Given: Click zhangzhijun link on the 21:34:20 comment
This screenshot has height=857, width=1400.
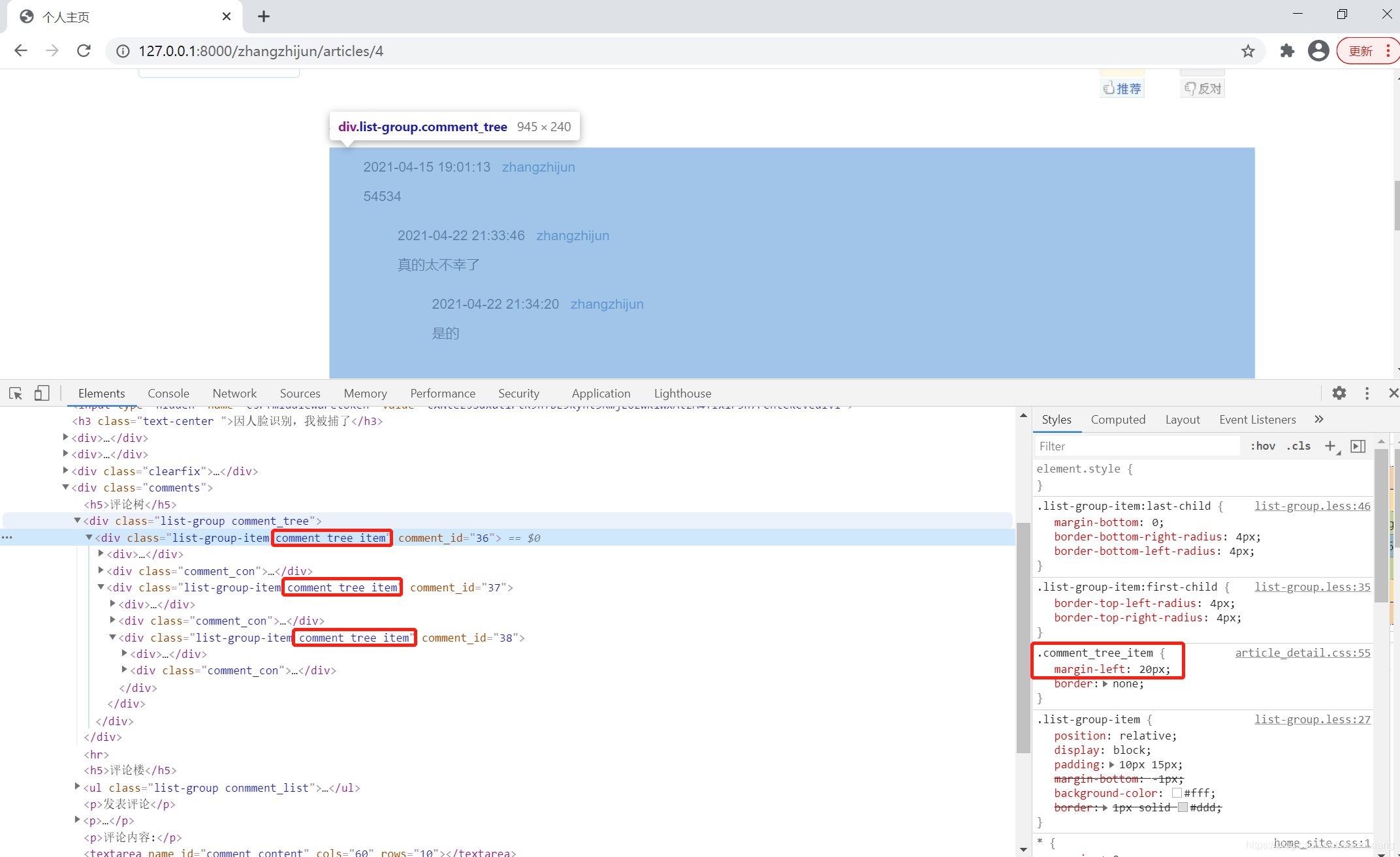Looking at the screenshot, I should [x=607, y=304].
